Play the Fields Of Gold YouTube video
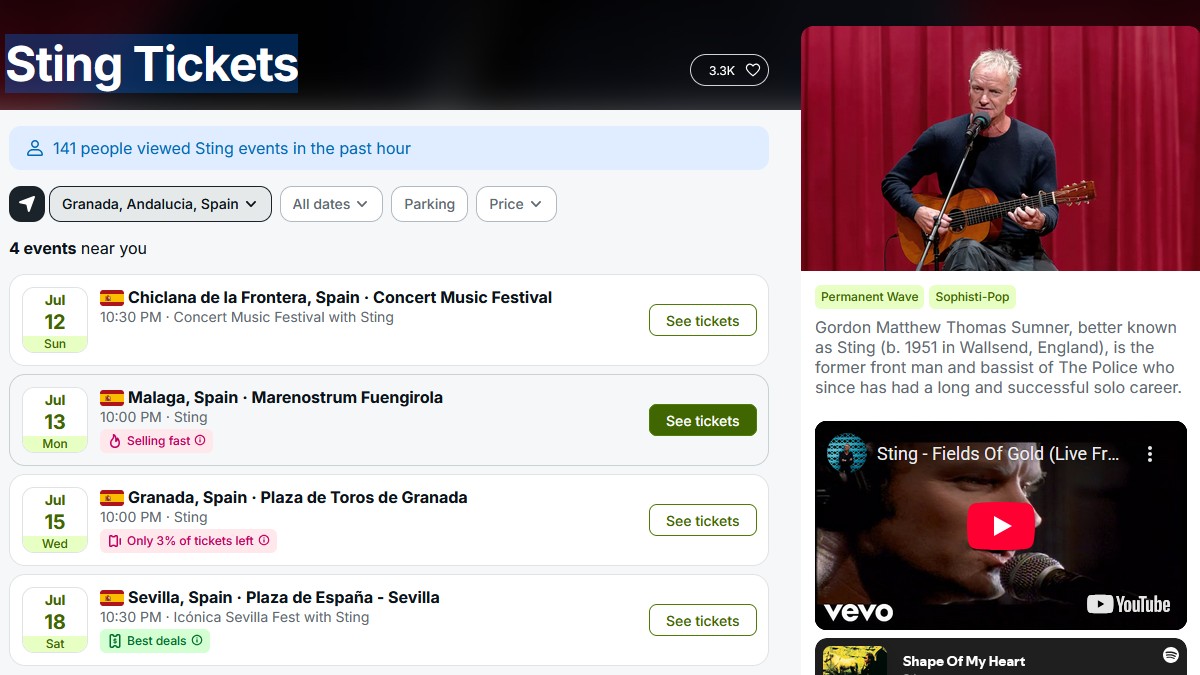 pyautogui.click(x=1000, y=526)
